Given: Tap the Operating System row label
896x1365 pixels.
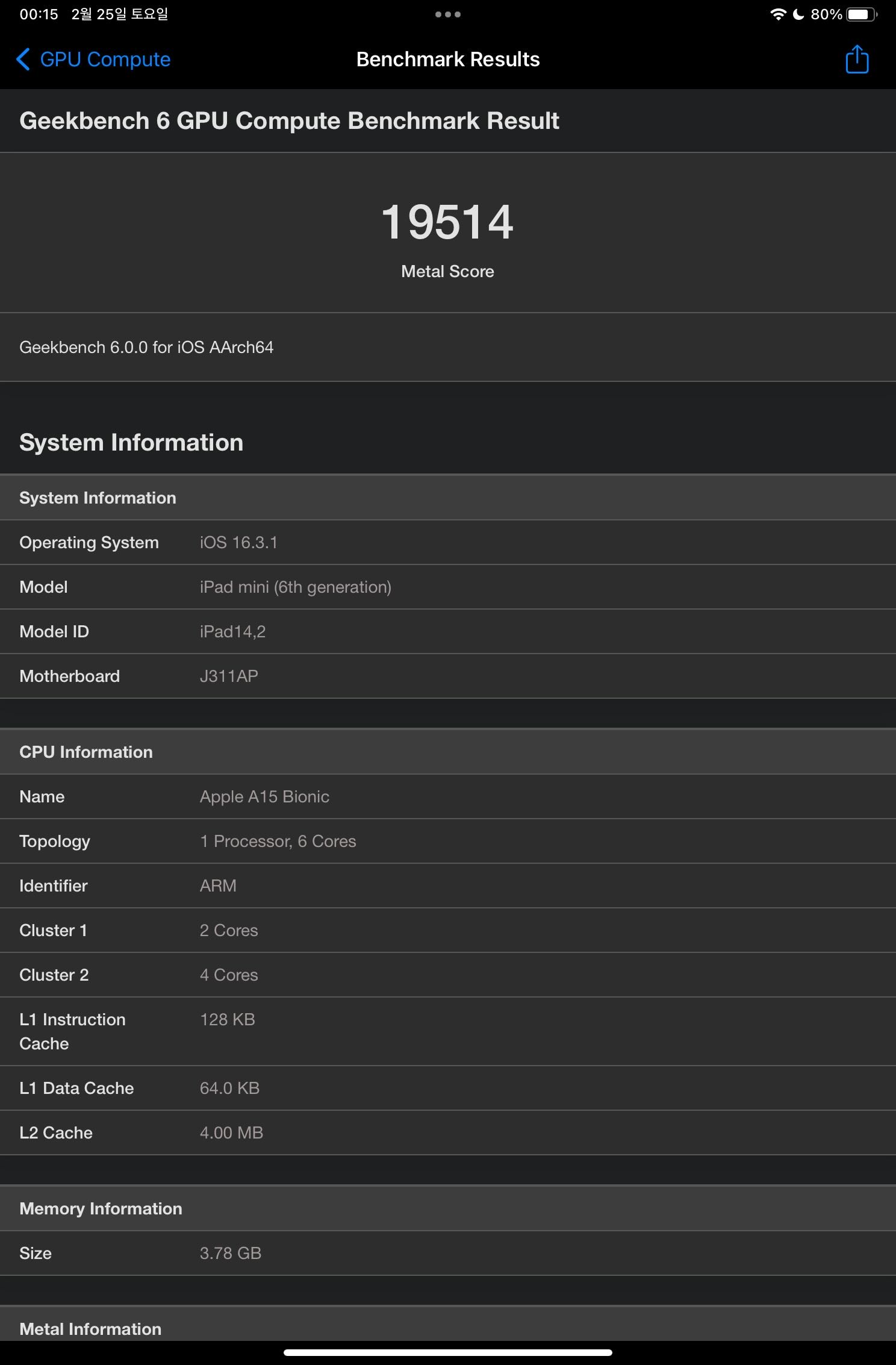Looking at the screenshot, I should (89, 543).
